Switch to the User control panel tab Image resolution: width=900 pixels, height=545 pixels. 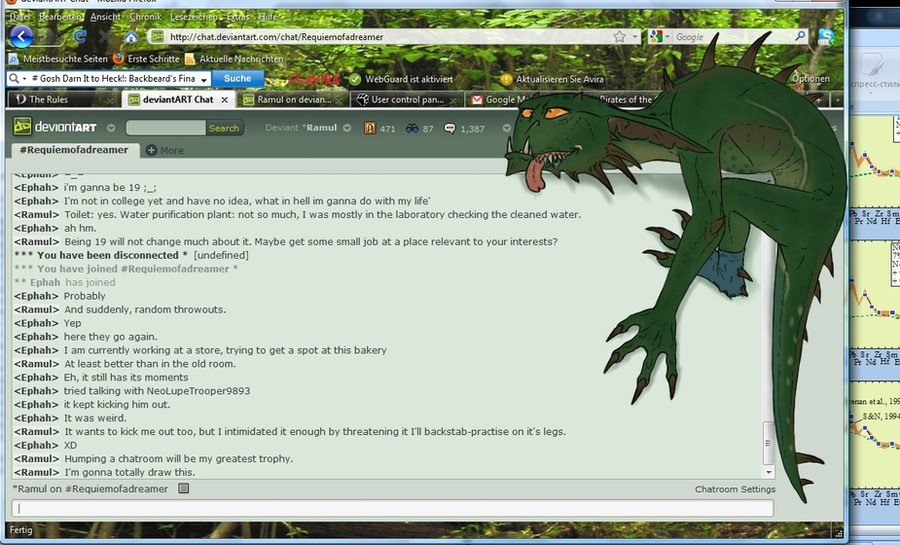(406, 99)
